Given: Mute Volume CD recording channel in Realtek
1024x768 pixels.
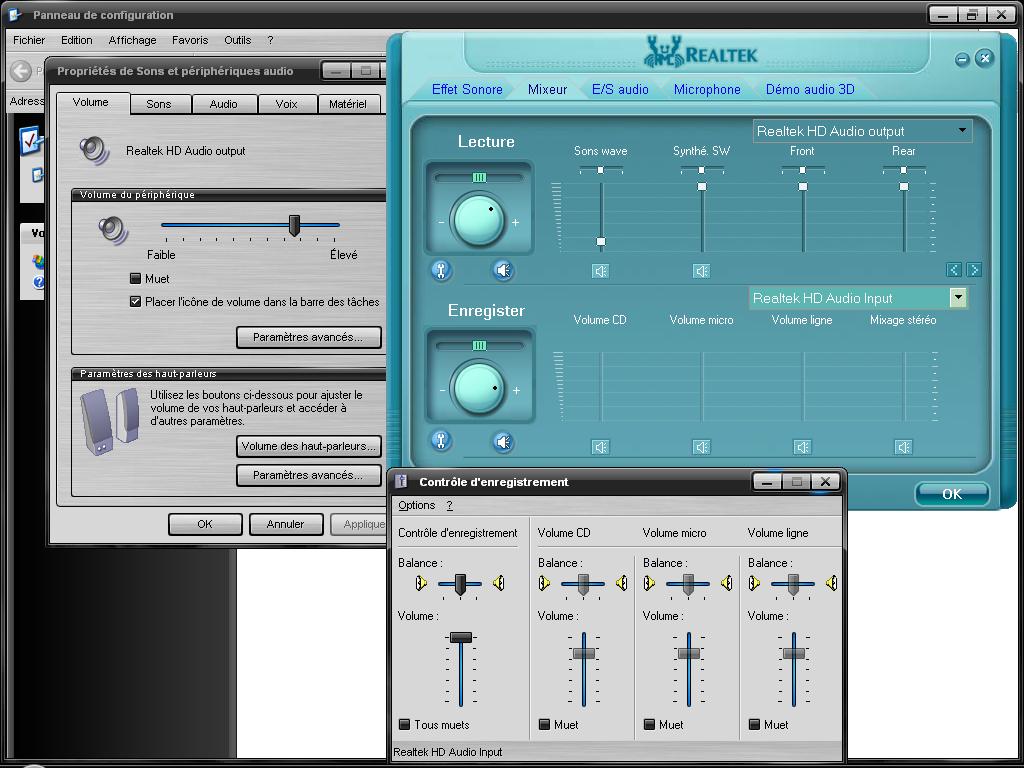Looking at the screenshot, I should point(600,447).
